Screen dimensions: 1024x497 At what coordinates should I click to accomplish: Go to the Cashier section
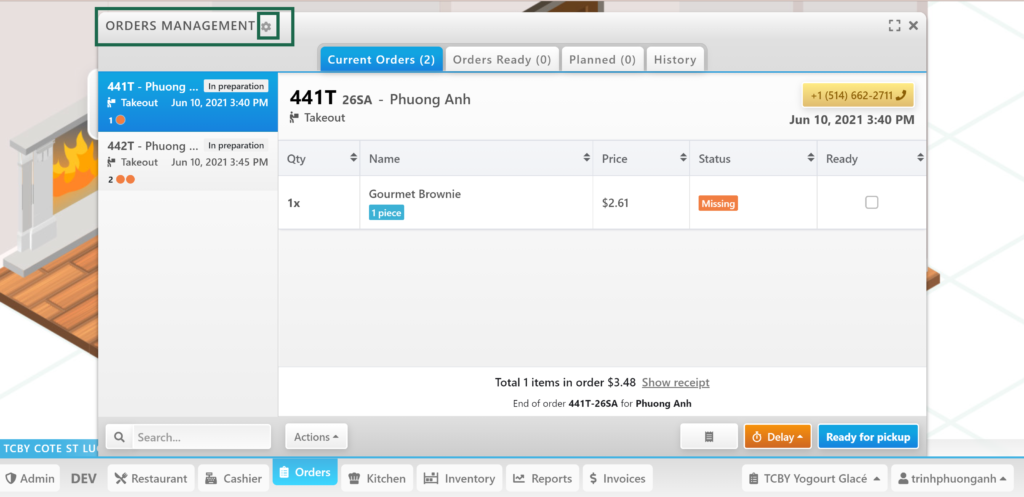click(x=233, y=478)
